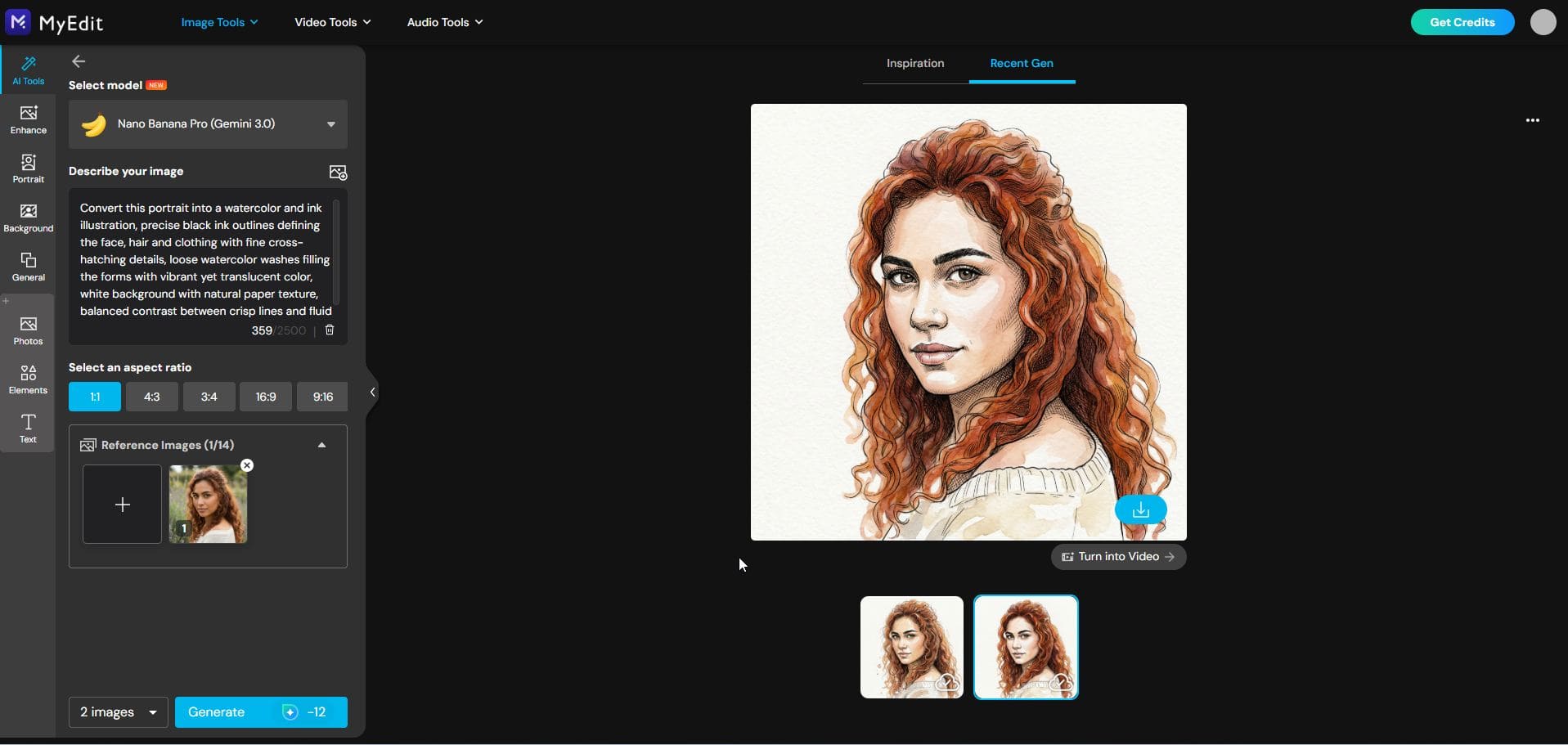Collapse the Reference Images section

[321, 445]
